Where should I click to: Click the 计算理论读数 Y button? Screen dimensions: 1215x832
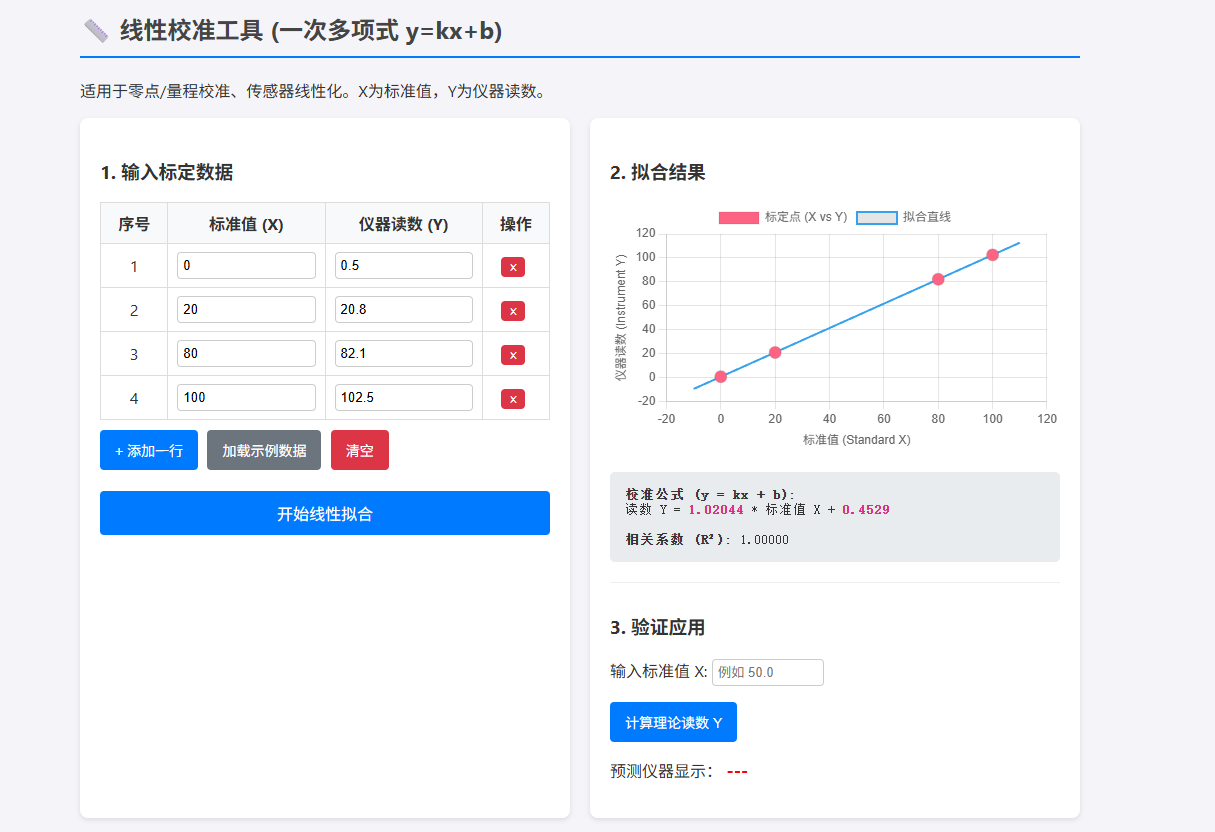(673, 722)
